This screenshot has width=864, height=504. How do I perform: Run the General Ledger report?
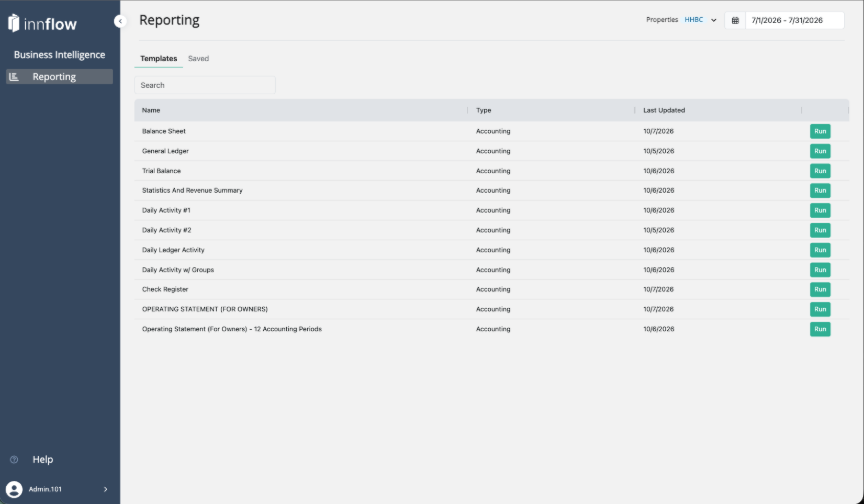pyautogui.click(x=820, y=151)
